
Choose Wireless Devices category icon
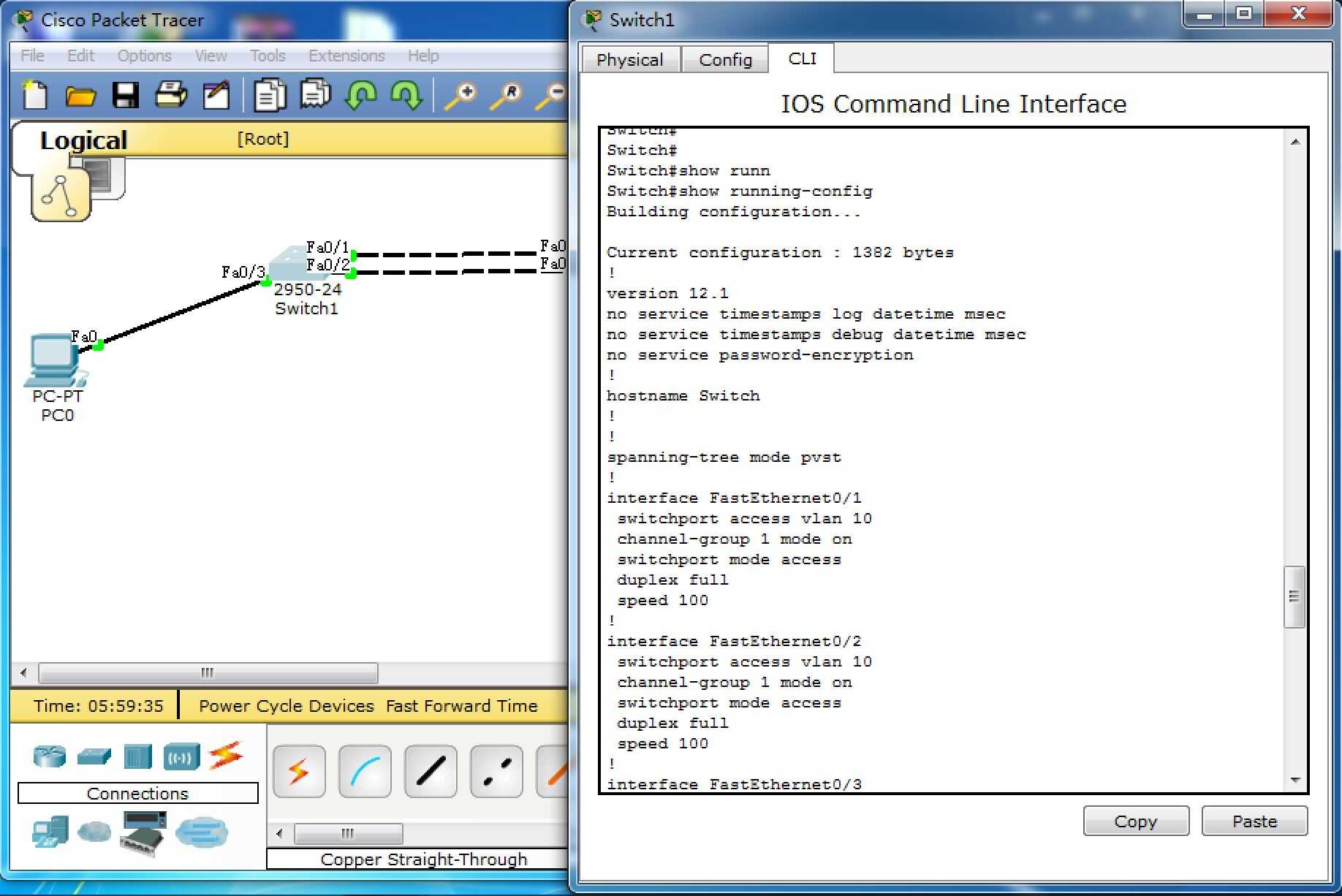181,757
